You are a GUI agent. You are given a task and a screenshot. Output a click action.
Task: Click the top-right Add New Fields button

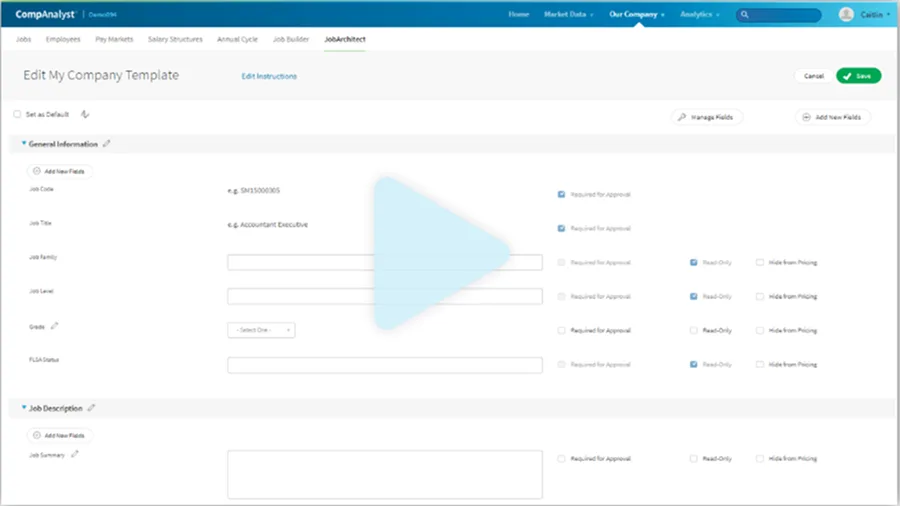point(833,117)
